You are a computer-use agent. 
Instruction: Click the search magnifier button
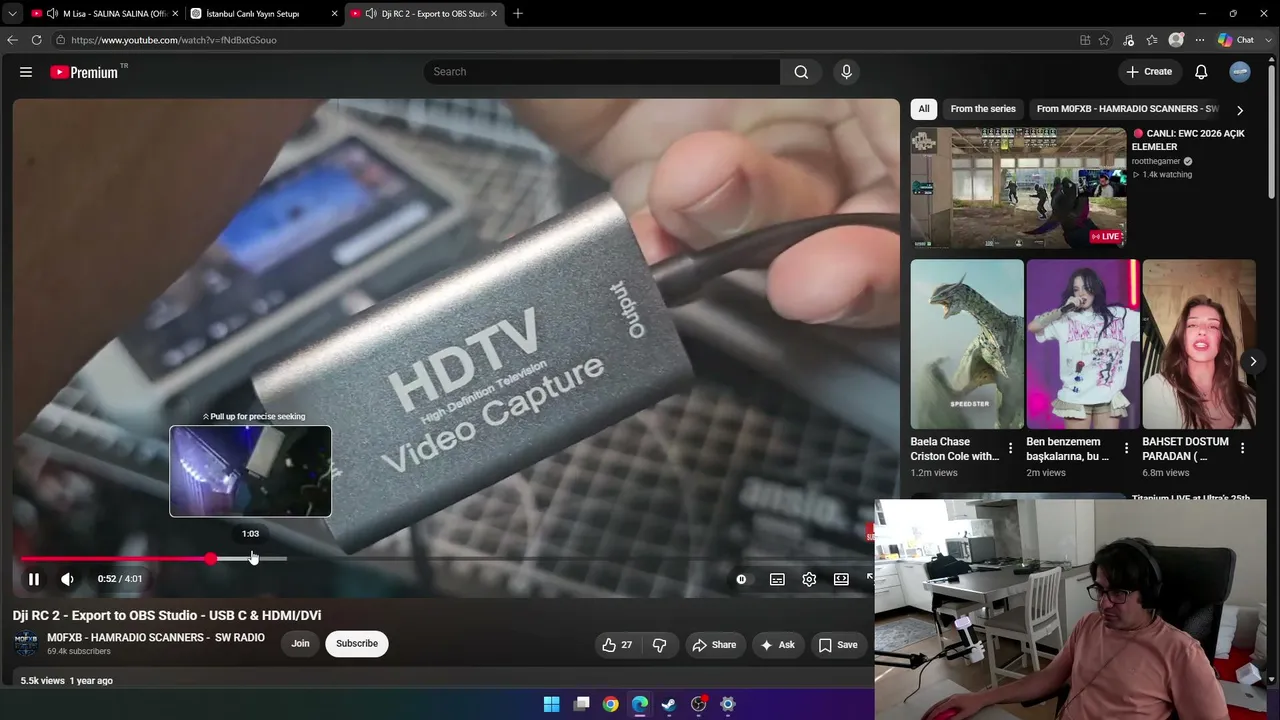(801, 72)
